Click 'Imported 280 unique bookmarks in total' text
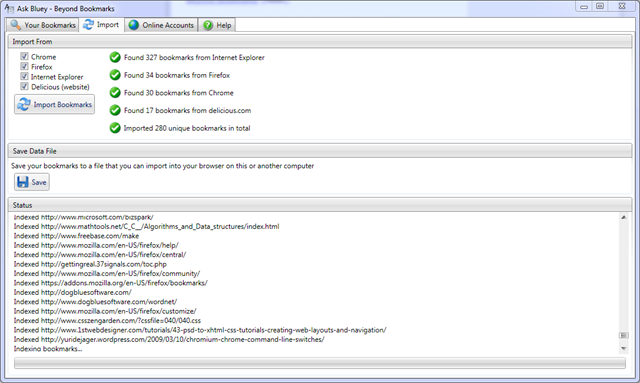640x383 pixels. 187,128
